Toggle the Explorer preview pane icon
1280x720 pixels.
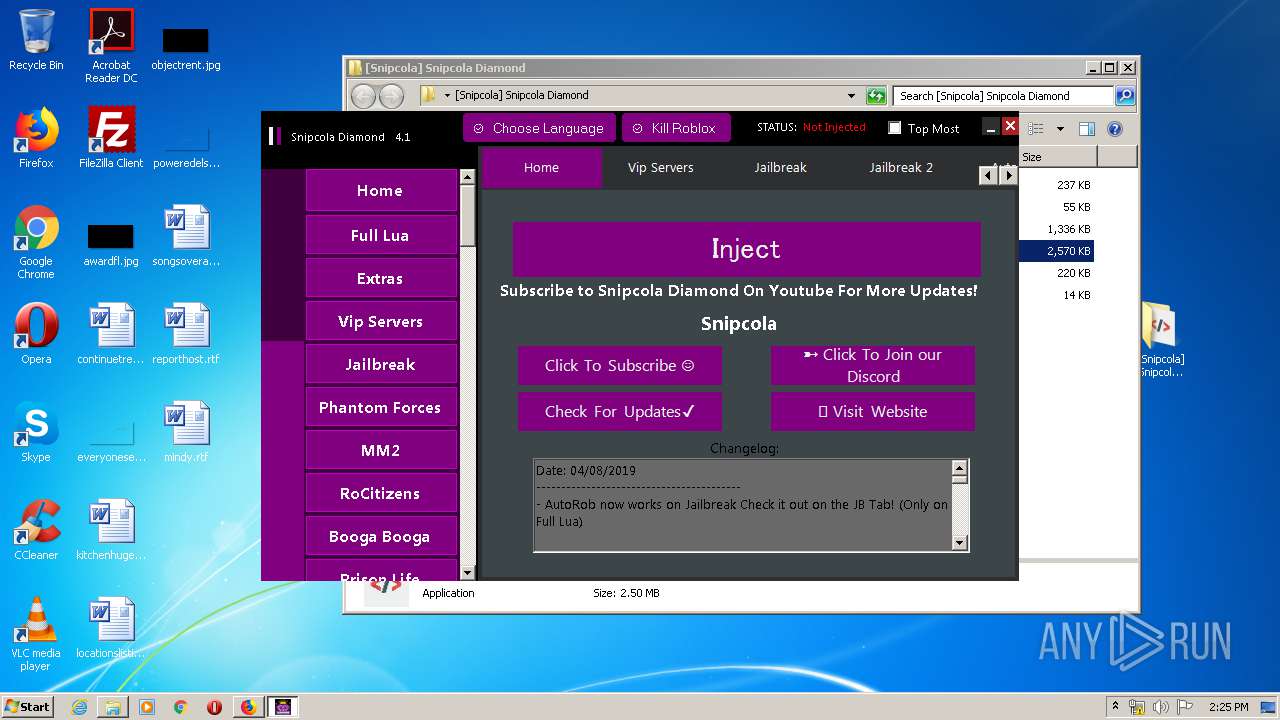1087,129
